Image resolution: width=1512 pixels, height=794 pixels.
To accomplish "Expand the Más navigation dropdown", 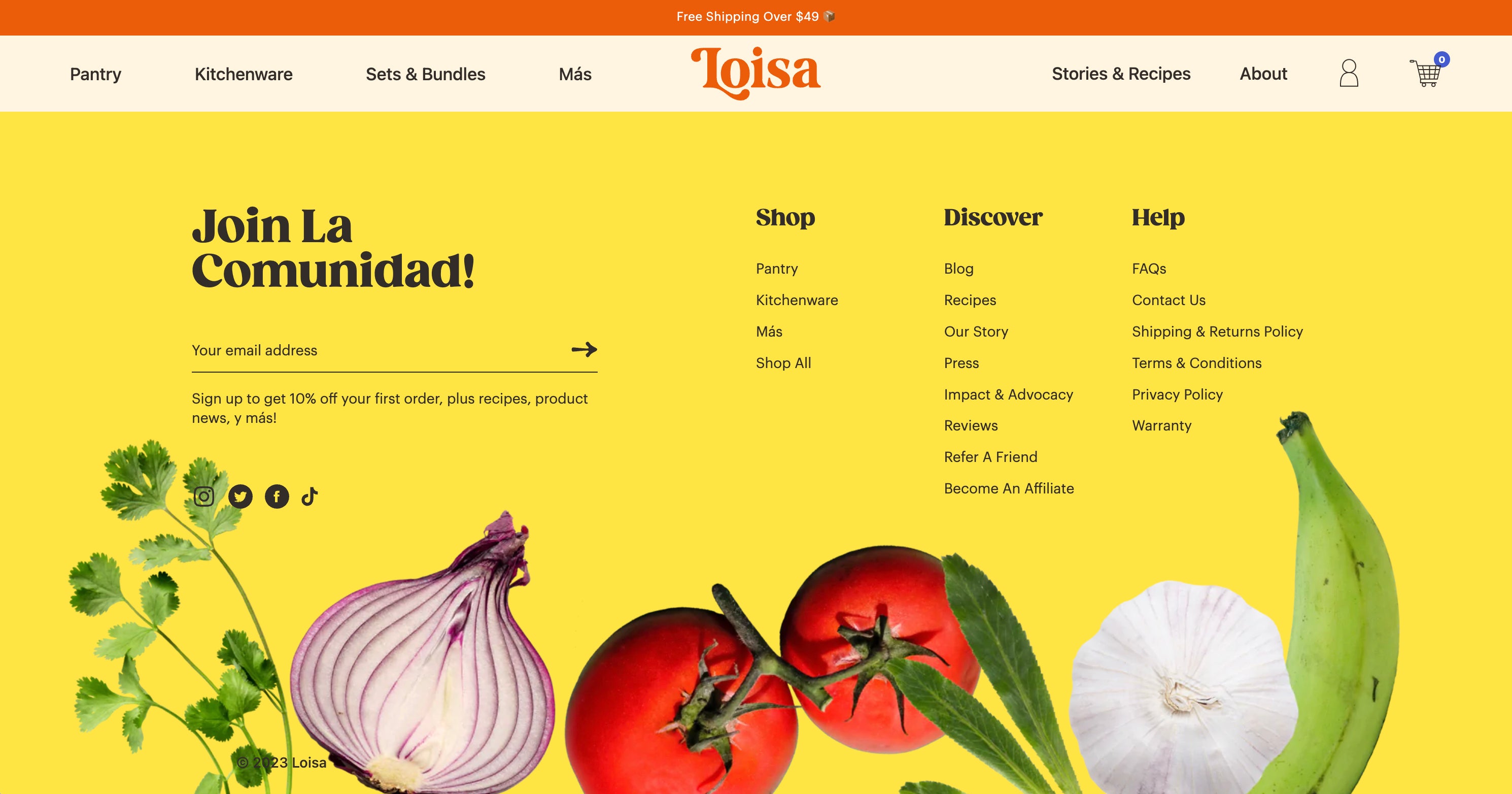I will click(574, 73).
